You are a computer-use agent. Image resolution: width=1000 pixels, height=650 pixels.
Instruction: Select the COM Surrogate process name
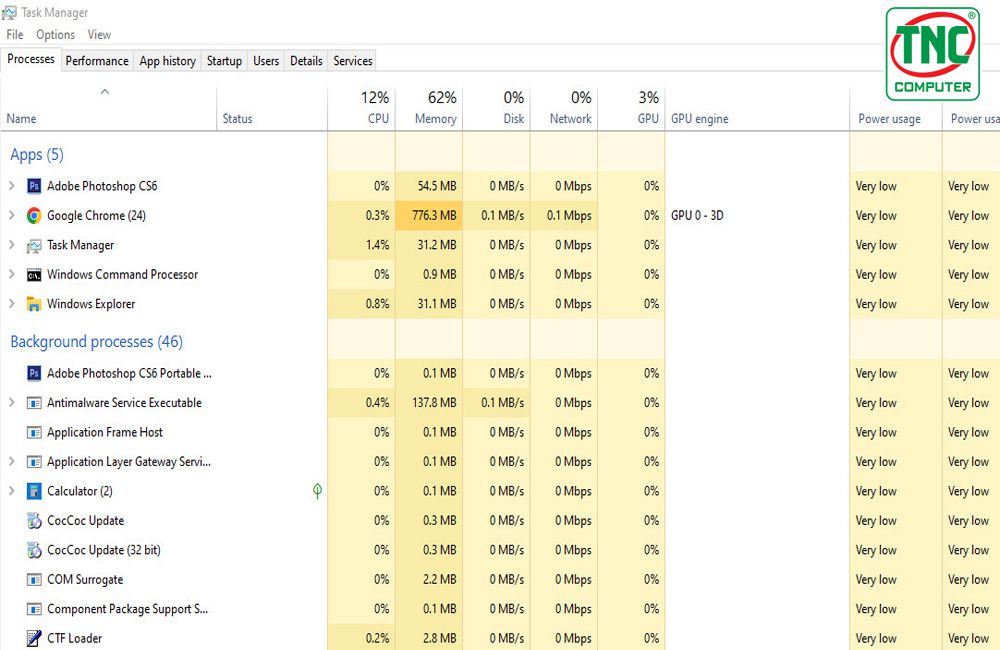[85, 580]
